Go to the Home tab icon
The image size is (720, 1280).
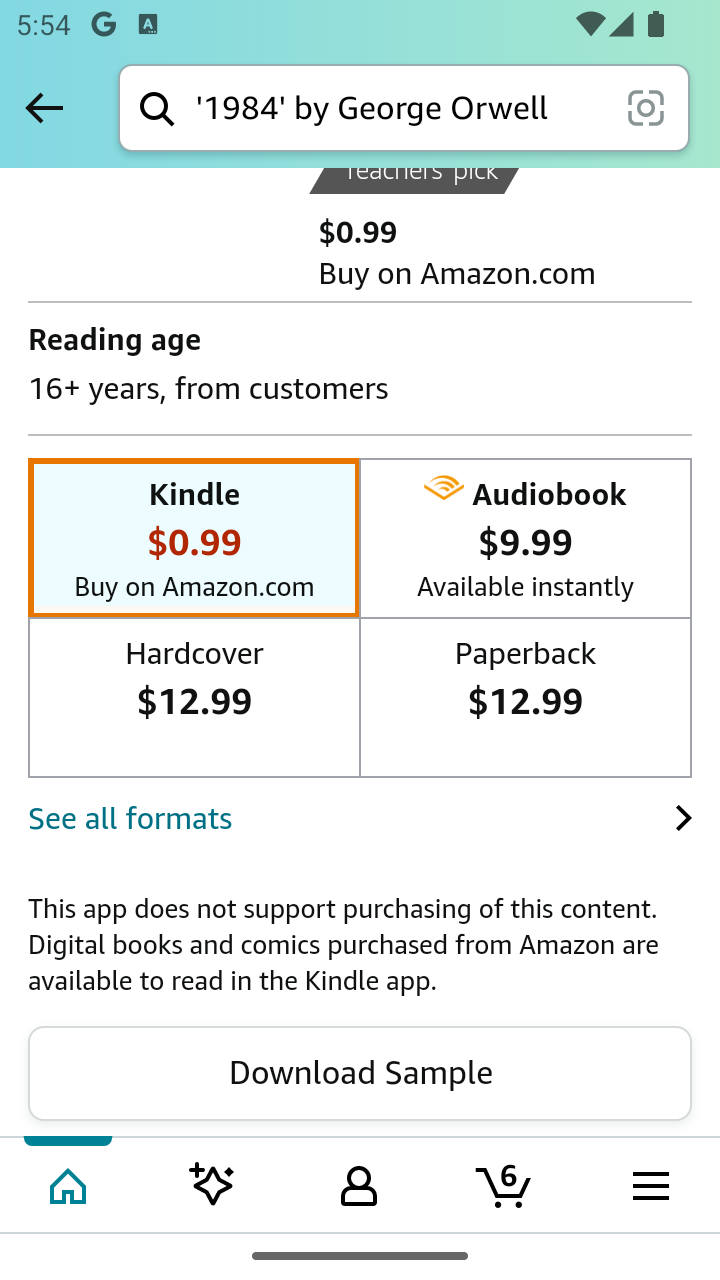point(68,1187)
